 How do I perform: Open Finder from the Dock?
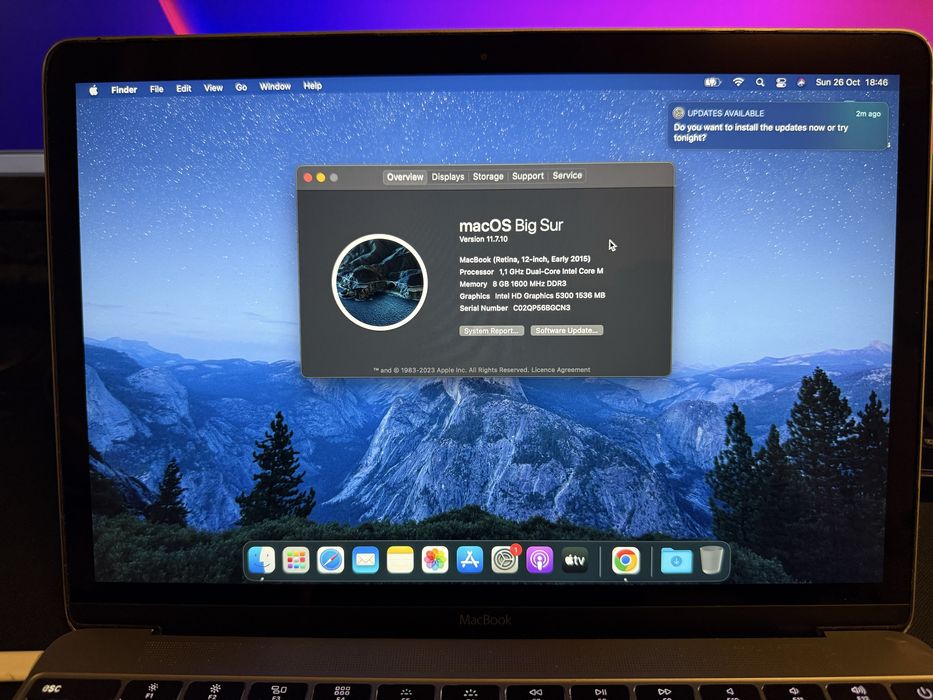point(261,560)
